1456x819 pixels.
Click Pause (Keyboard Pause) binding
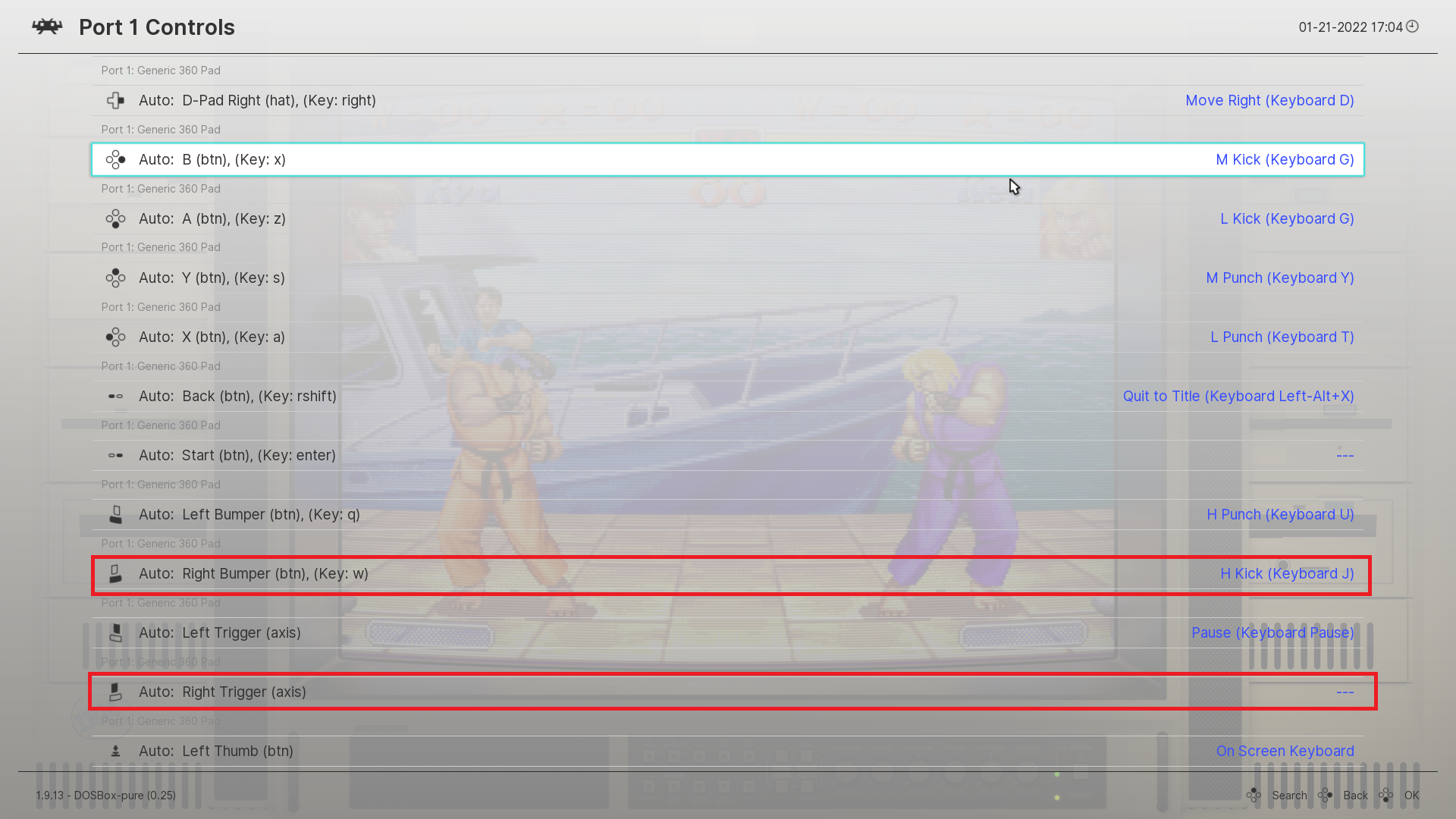click(x=1272, y=632)
